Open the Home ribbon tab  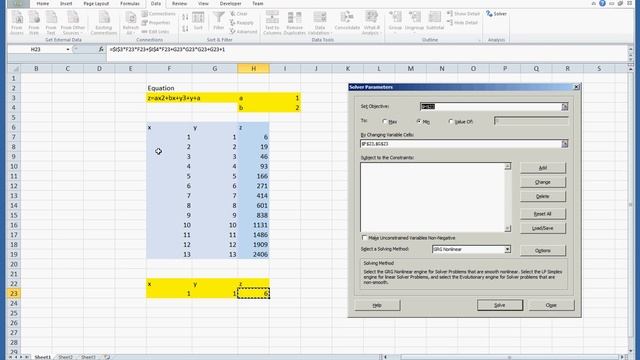(x=42, y=4)
